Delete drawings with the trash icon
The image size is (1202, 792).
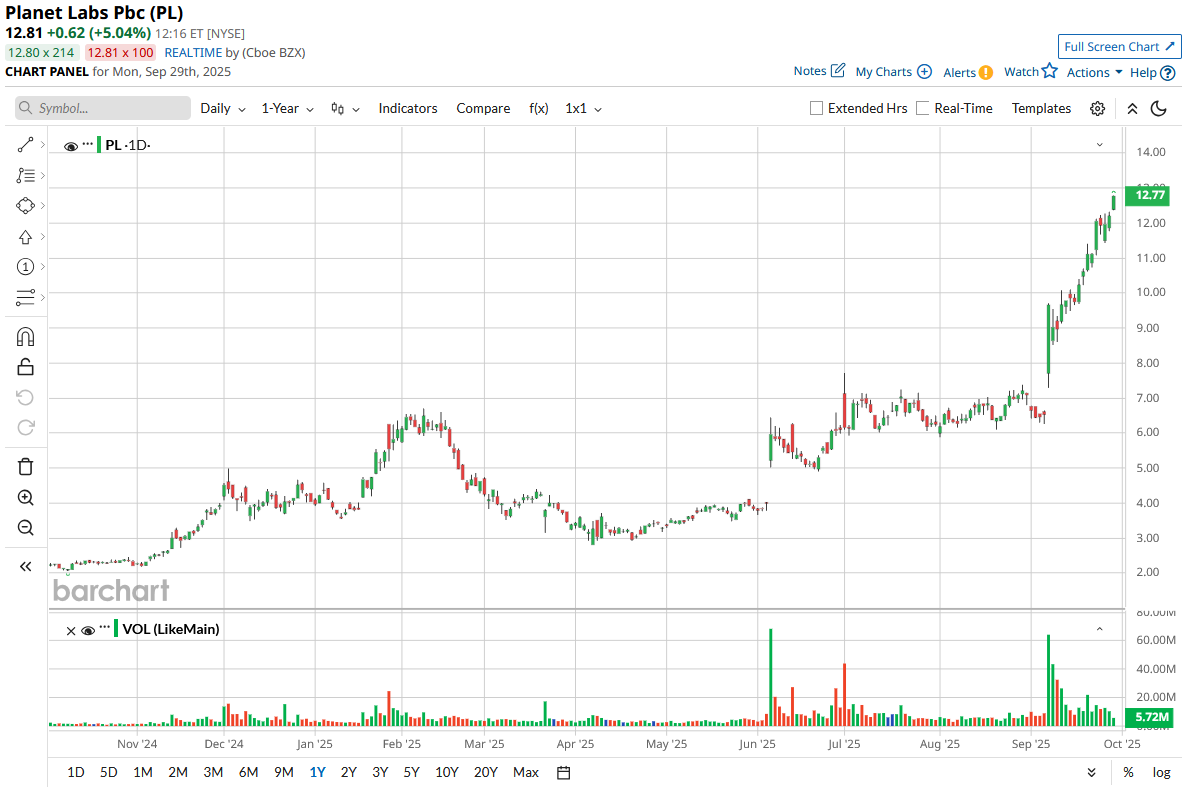[x=26, y=466]
